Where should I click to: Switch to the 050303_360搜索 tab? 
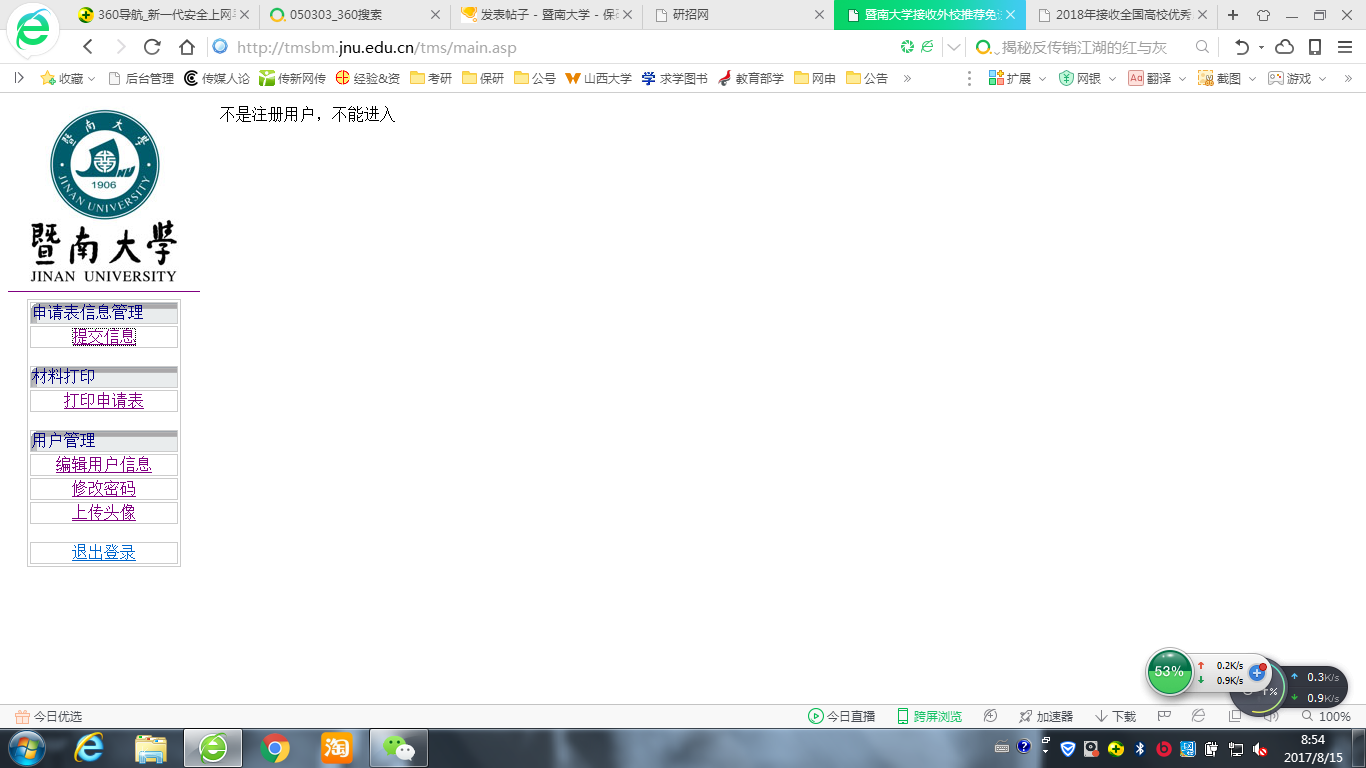tap(353, 15)
